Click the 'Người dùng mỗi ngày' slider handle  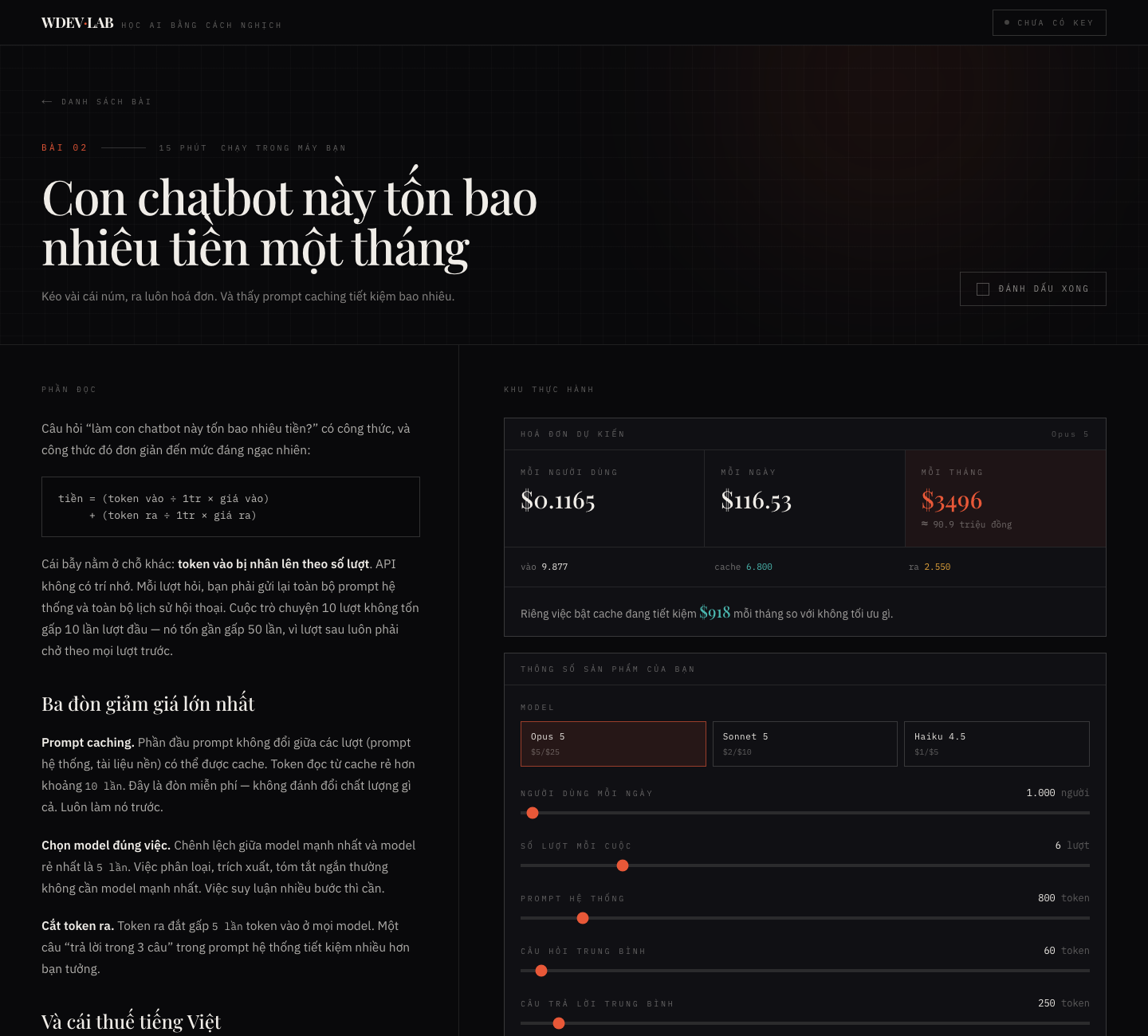(533, 813)
